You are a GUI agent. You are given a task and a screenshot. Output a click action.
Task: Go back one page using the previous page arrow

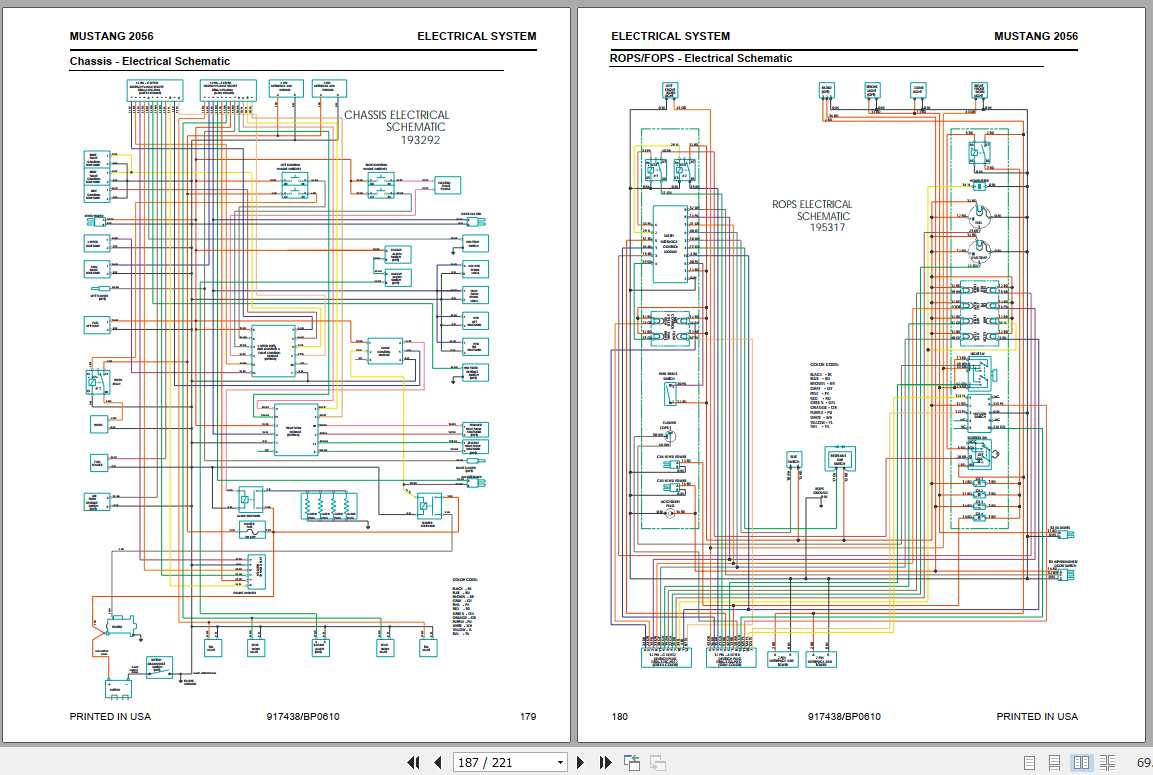(x=439, y=762)
